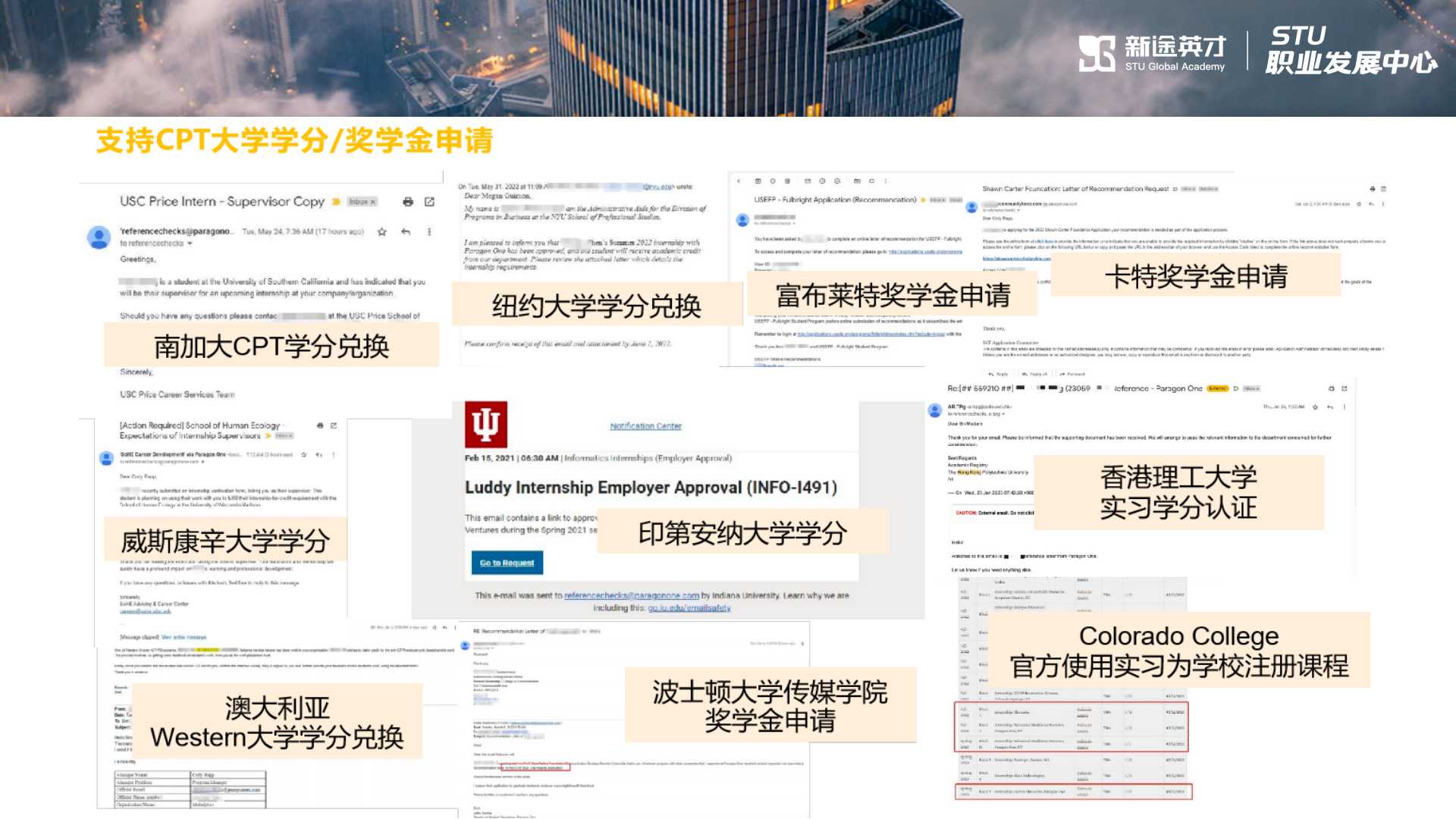Image resolution: width=1456 pixels, height=819 pixels.
Task: Select the 威斯康辛大学学分 label
Action: point(225,540)
